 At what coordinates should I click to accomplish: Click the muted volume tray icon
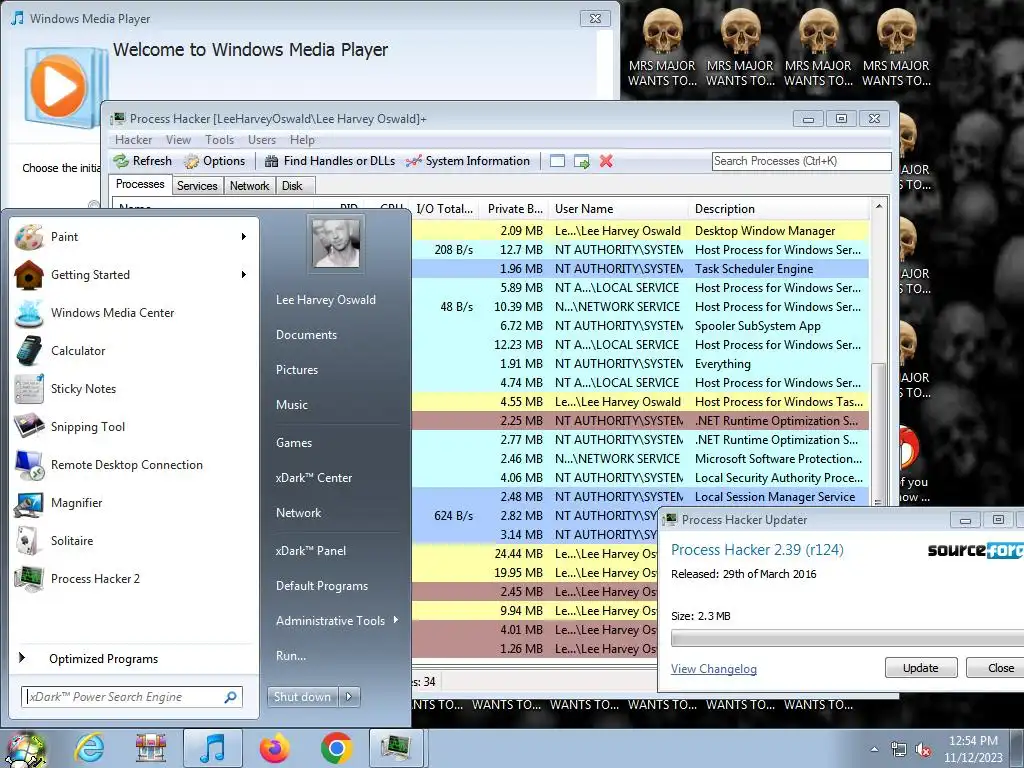click(923, 750)
